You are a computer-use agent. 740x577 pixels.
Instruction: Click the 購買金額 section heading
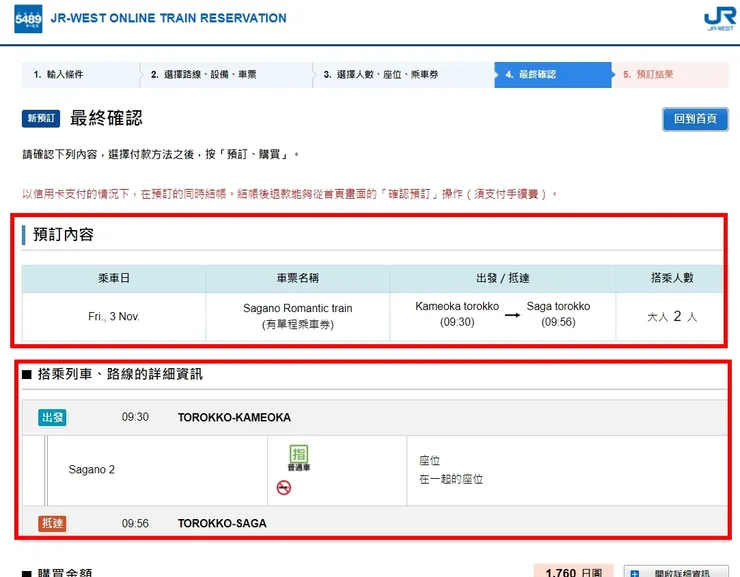point(65,573)
